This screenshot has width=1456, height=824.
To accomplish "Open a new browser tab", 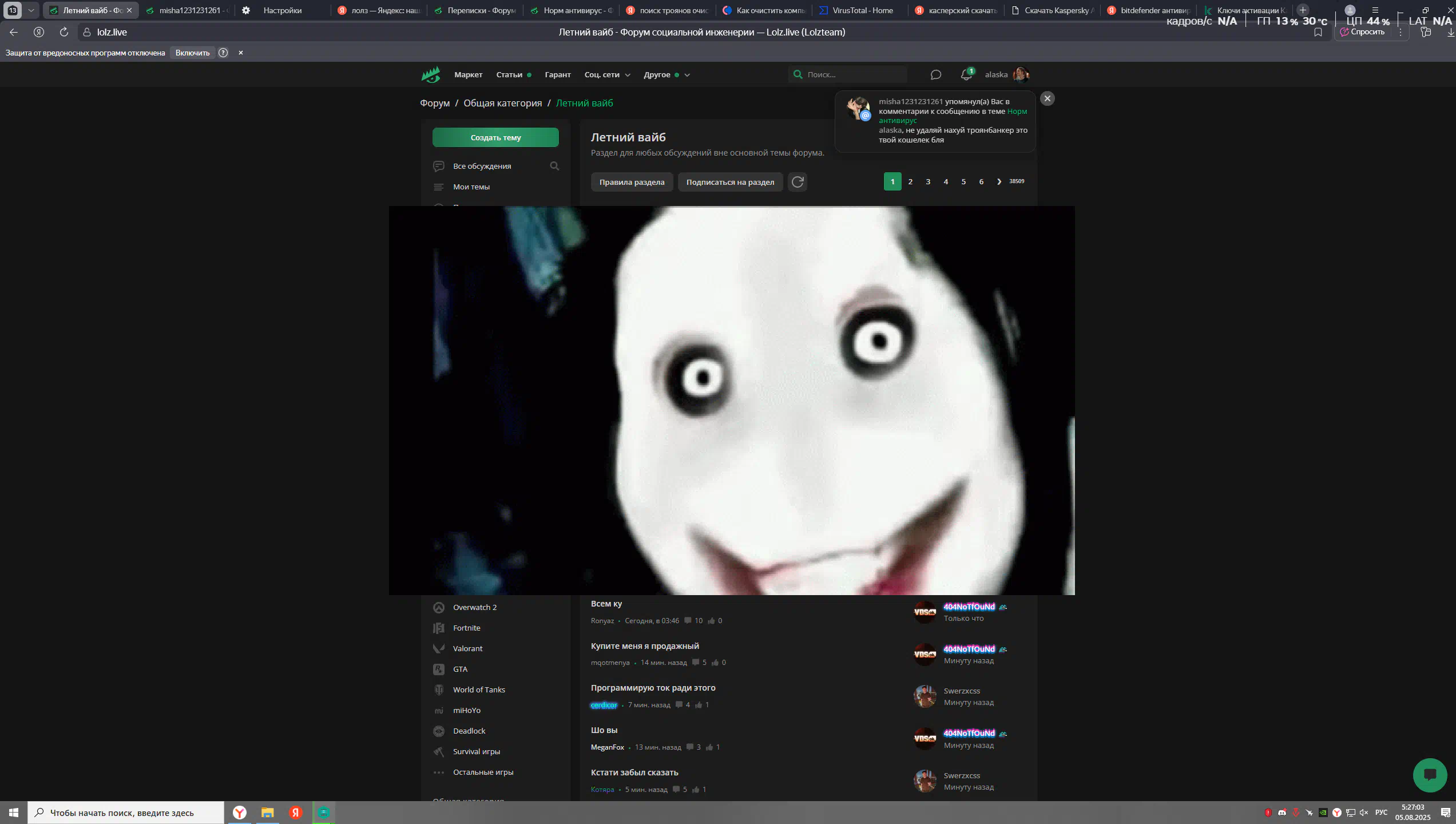I will (x=1303, y=10).
